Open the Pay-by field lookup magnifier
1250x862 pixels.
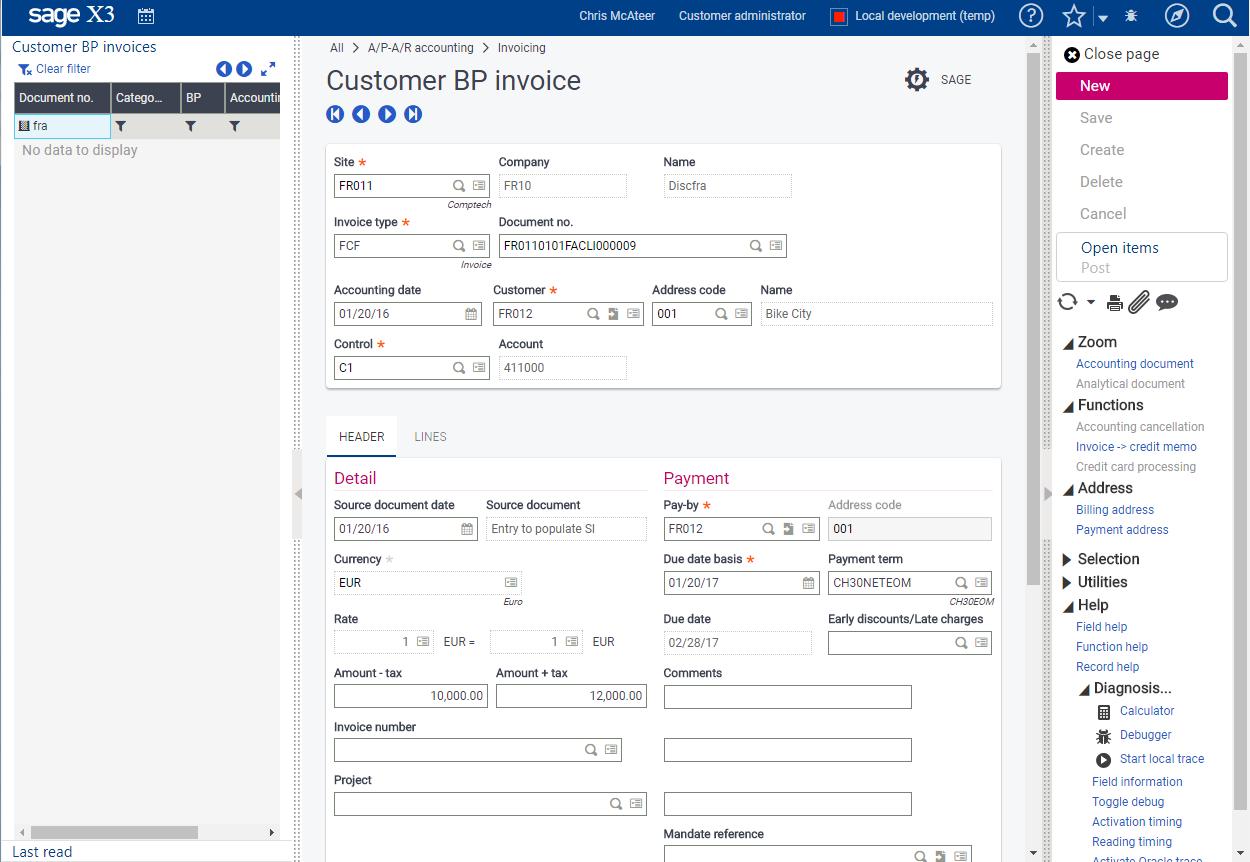point(769,529)
